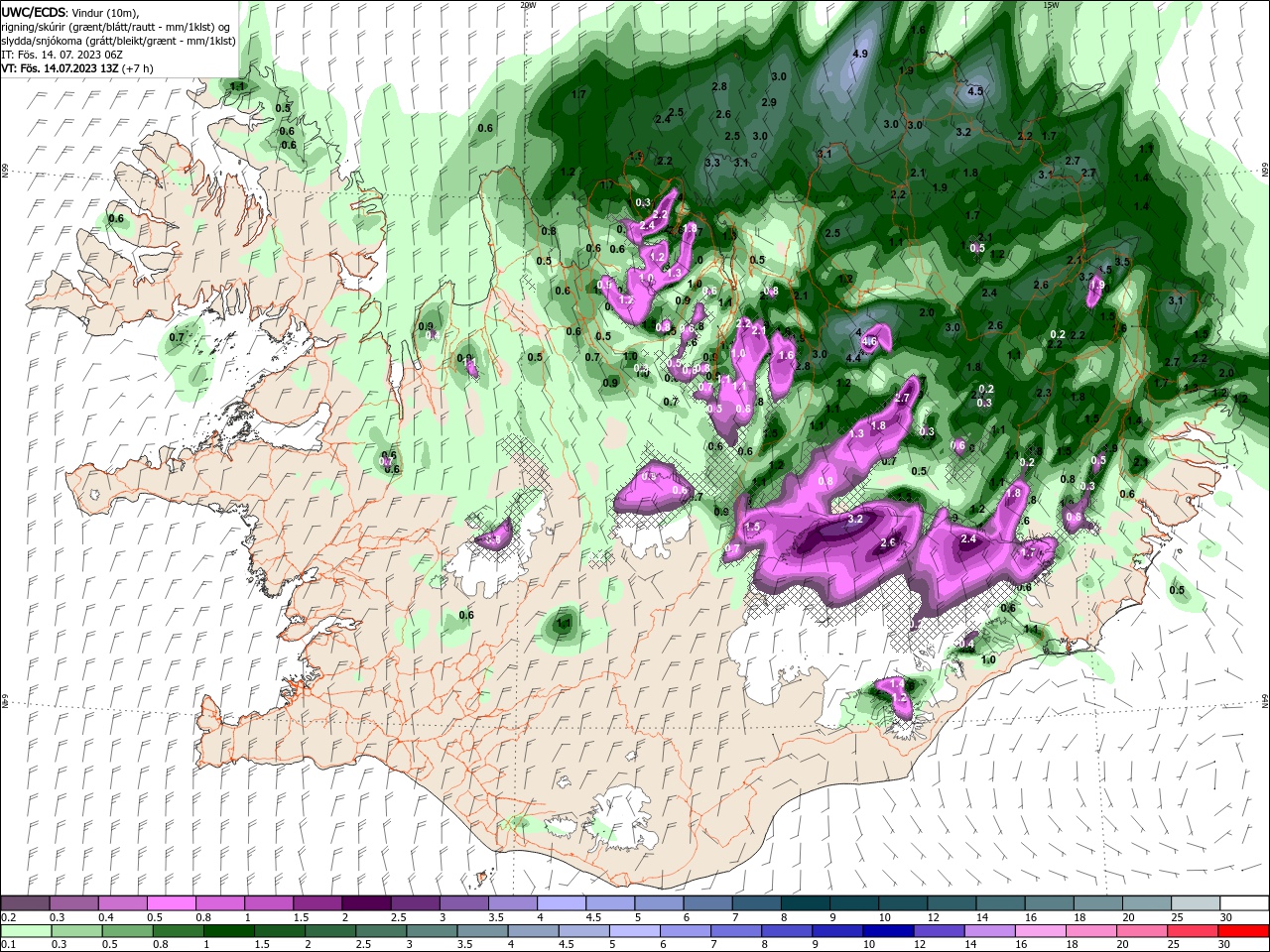Select the red-pink 25 swatch in lower legend row
The image size is (1270, 952).
1194,930
